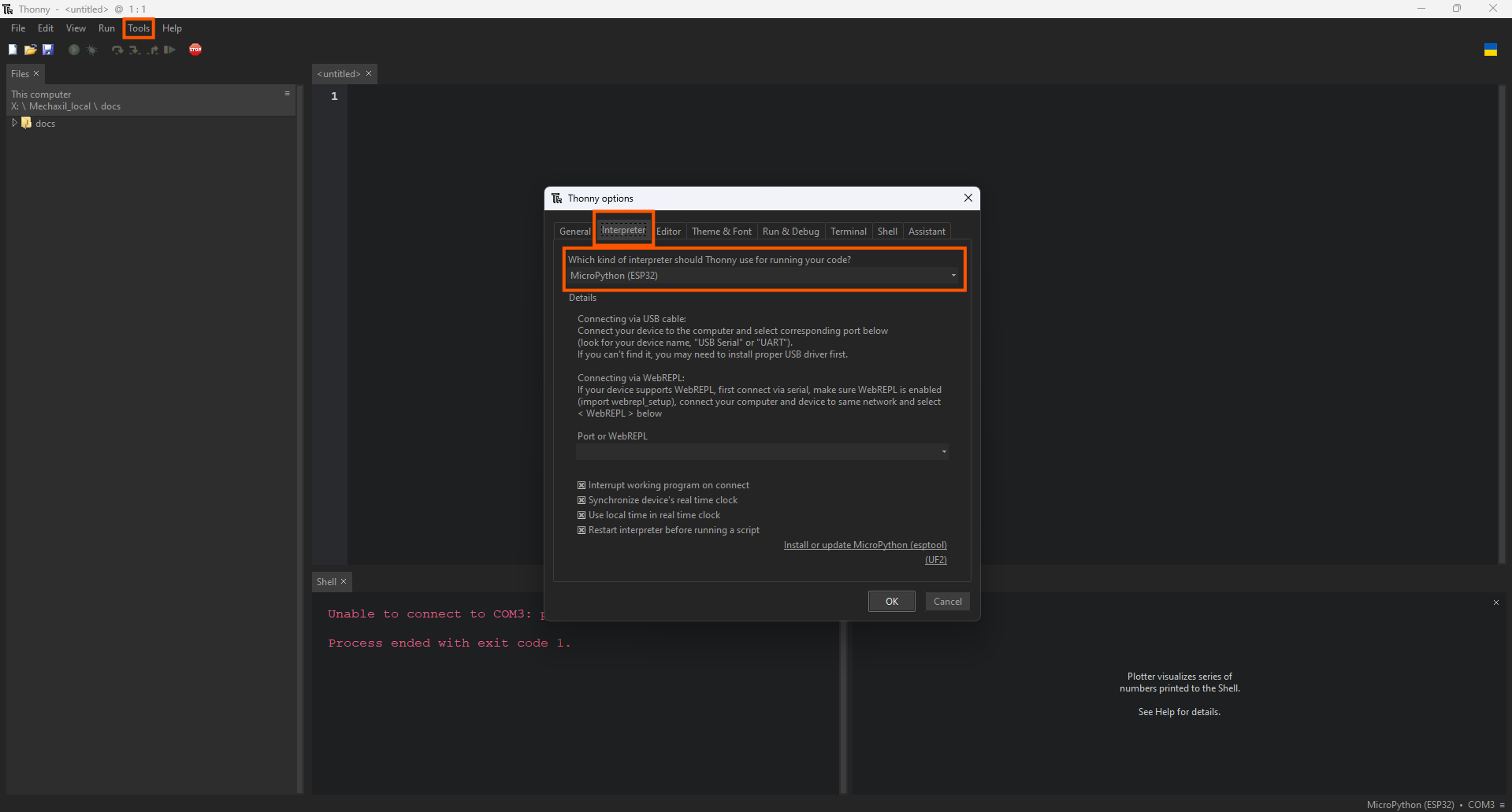This screenshot has height=812, width=1512.
Task: Dismiss options with the Cancel button
Action: tap(948, 602)
